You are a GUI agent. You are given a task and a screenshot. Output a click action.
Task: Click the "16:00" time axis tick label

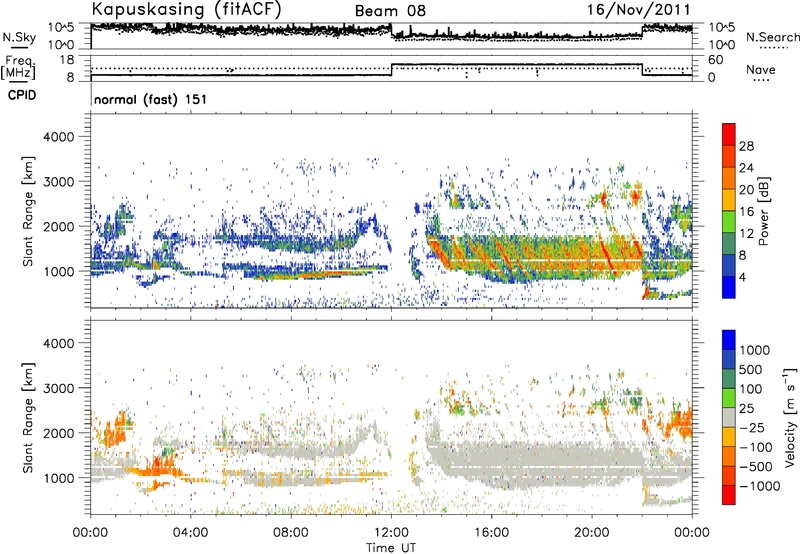coord(491,533)
